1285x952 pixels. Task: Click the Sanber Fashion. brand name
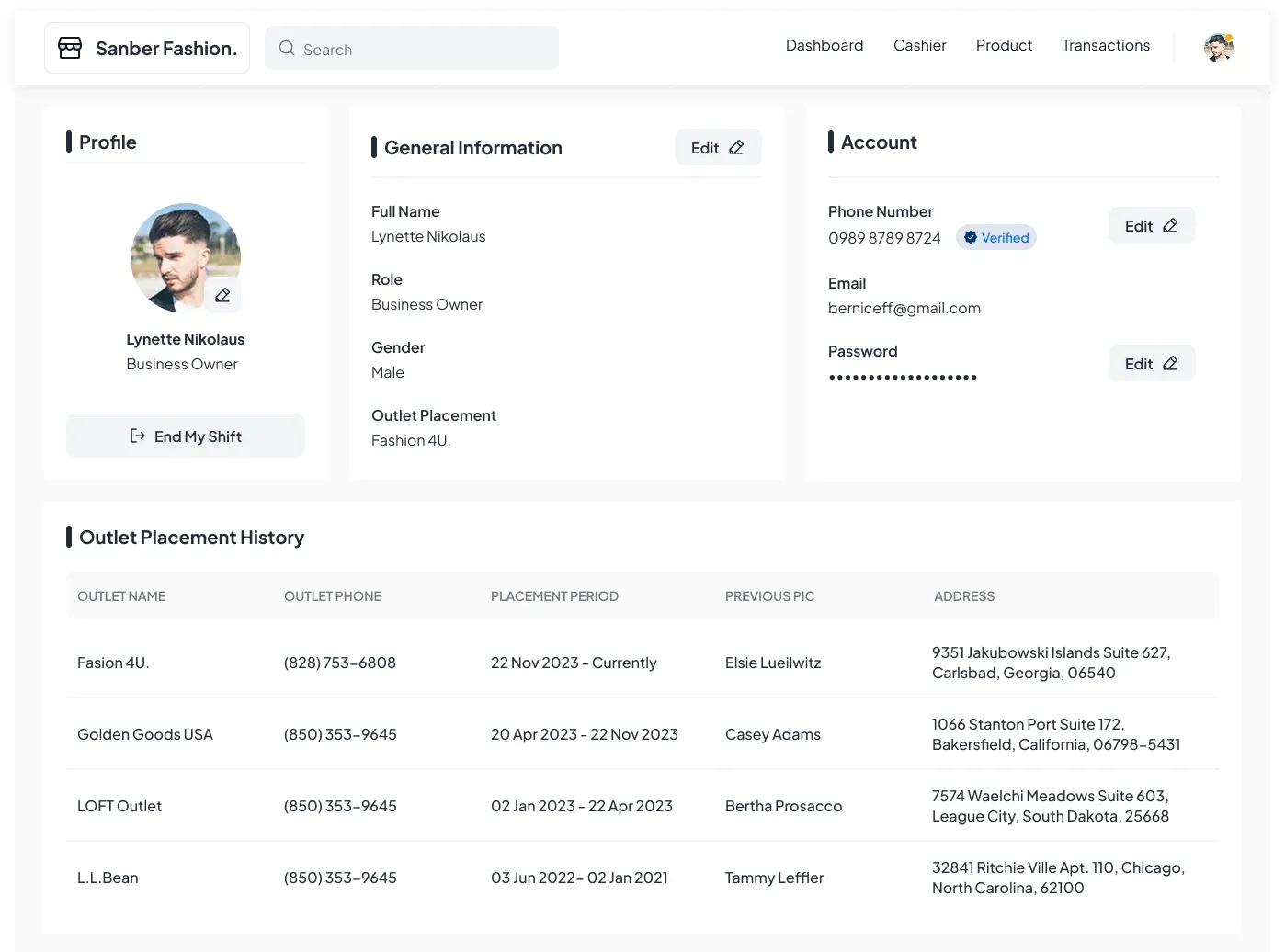166,48
